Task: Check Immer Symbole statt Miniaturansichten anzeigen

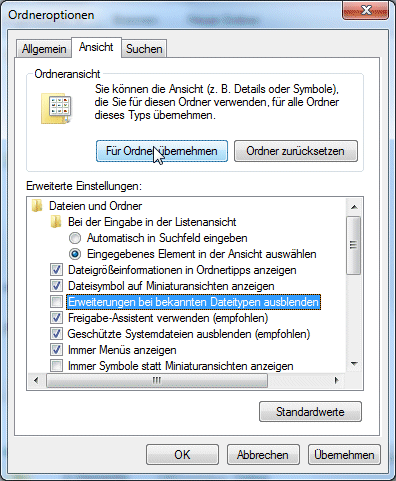Action: coord(56,366)
